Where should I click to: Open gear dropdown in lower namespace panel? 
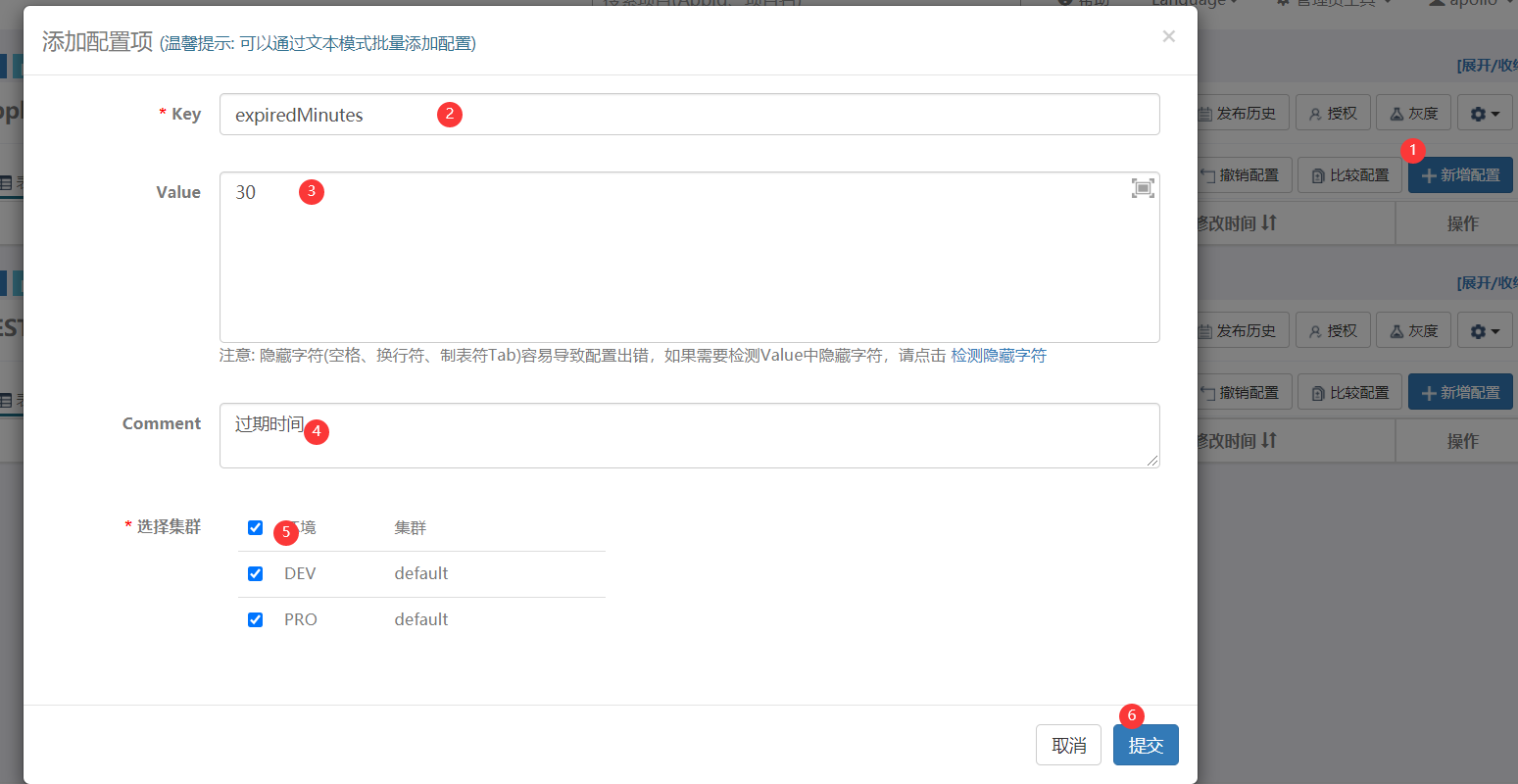coord(1485,331)
